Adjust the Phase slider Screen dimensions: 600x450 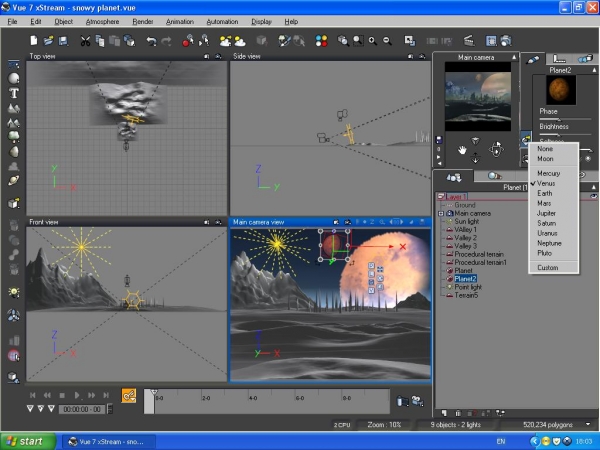(x=565, y=119)
